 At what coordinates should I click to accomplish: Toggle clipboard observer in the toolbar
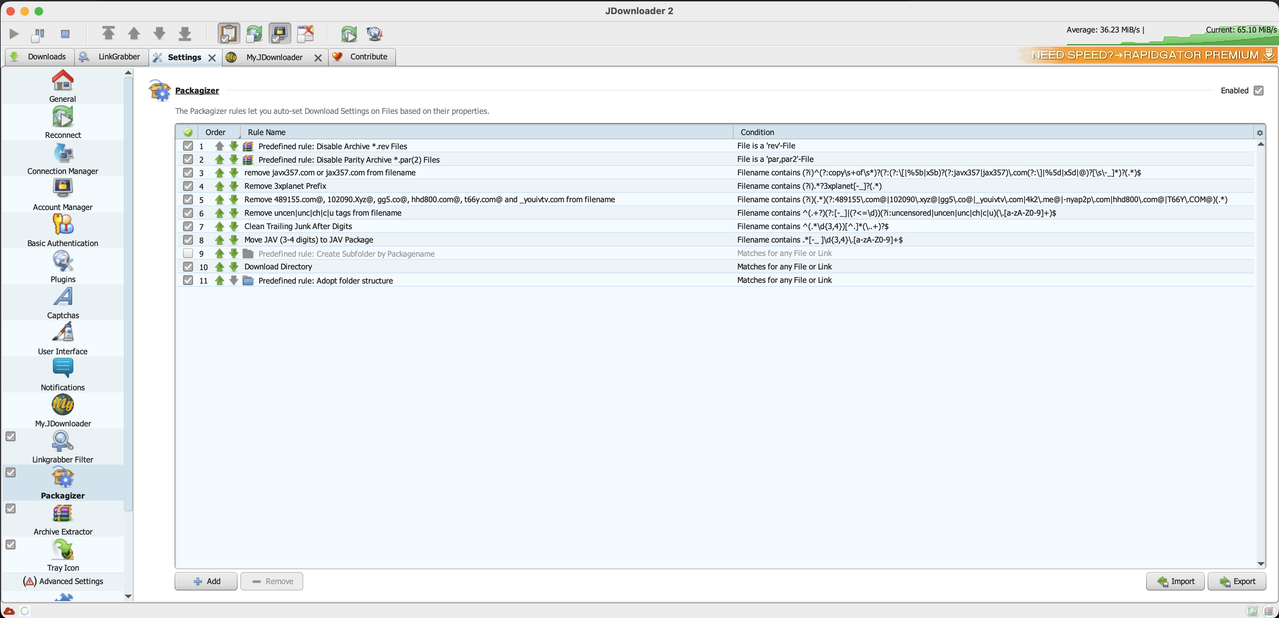[x=229, y=34]
